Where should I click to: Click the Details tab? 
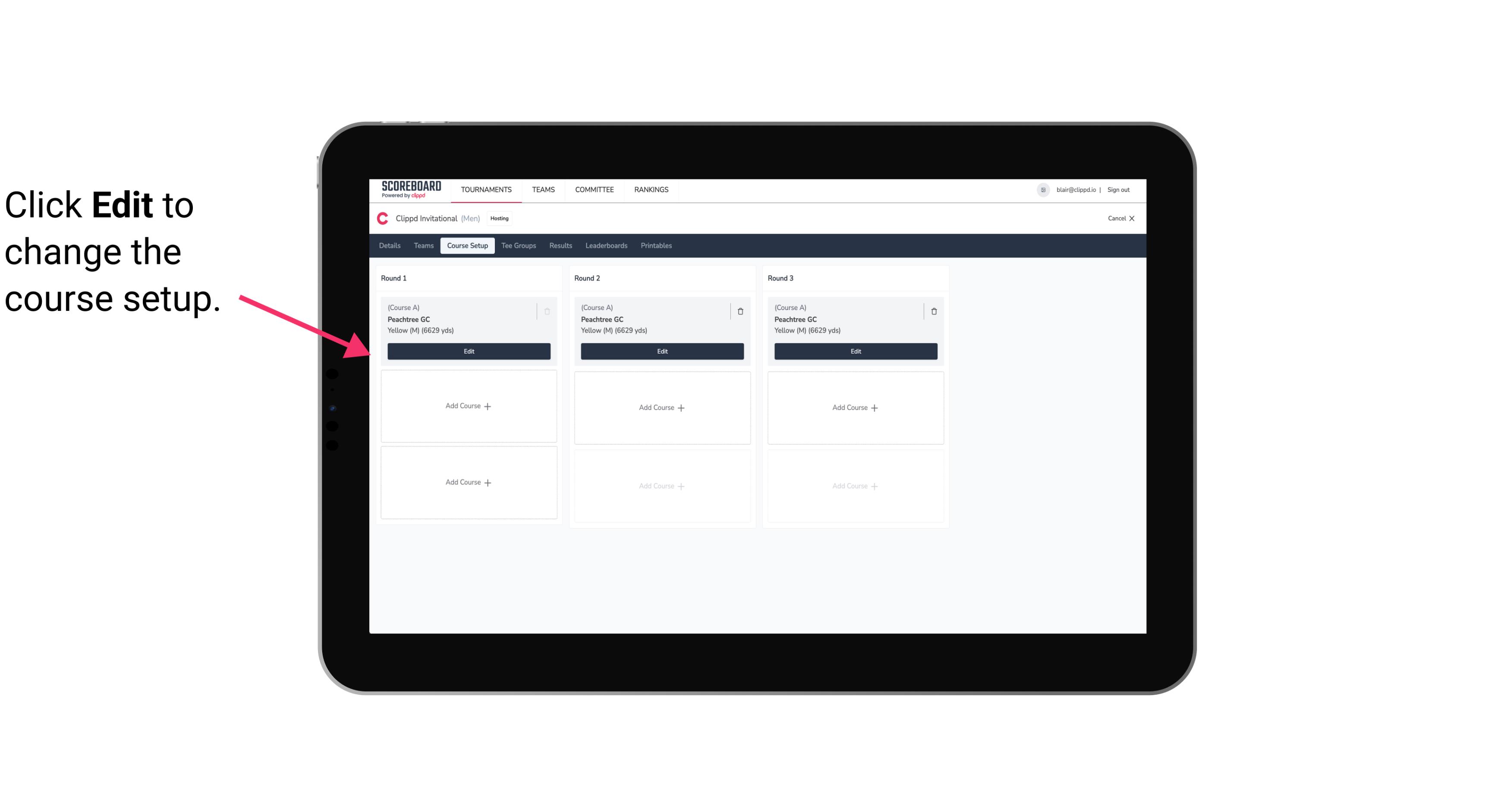(x=391, y=245)
